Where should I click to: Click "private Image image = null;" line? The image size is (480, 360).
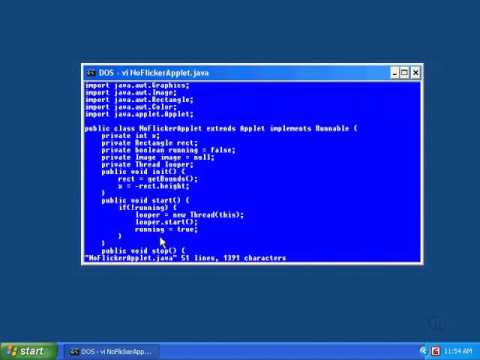[158, 157]
